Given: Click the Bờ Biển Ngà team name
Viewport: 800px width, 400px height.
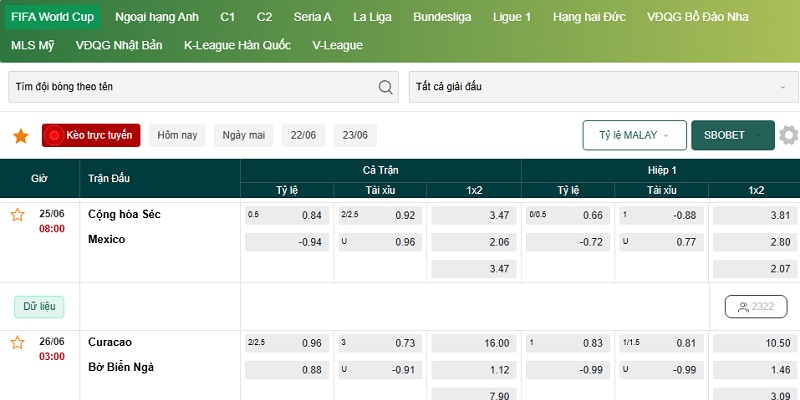Looking at the screenshot, I should (x=121, y=367).
